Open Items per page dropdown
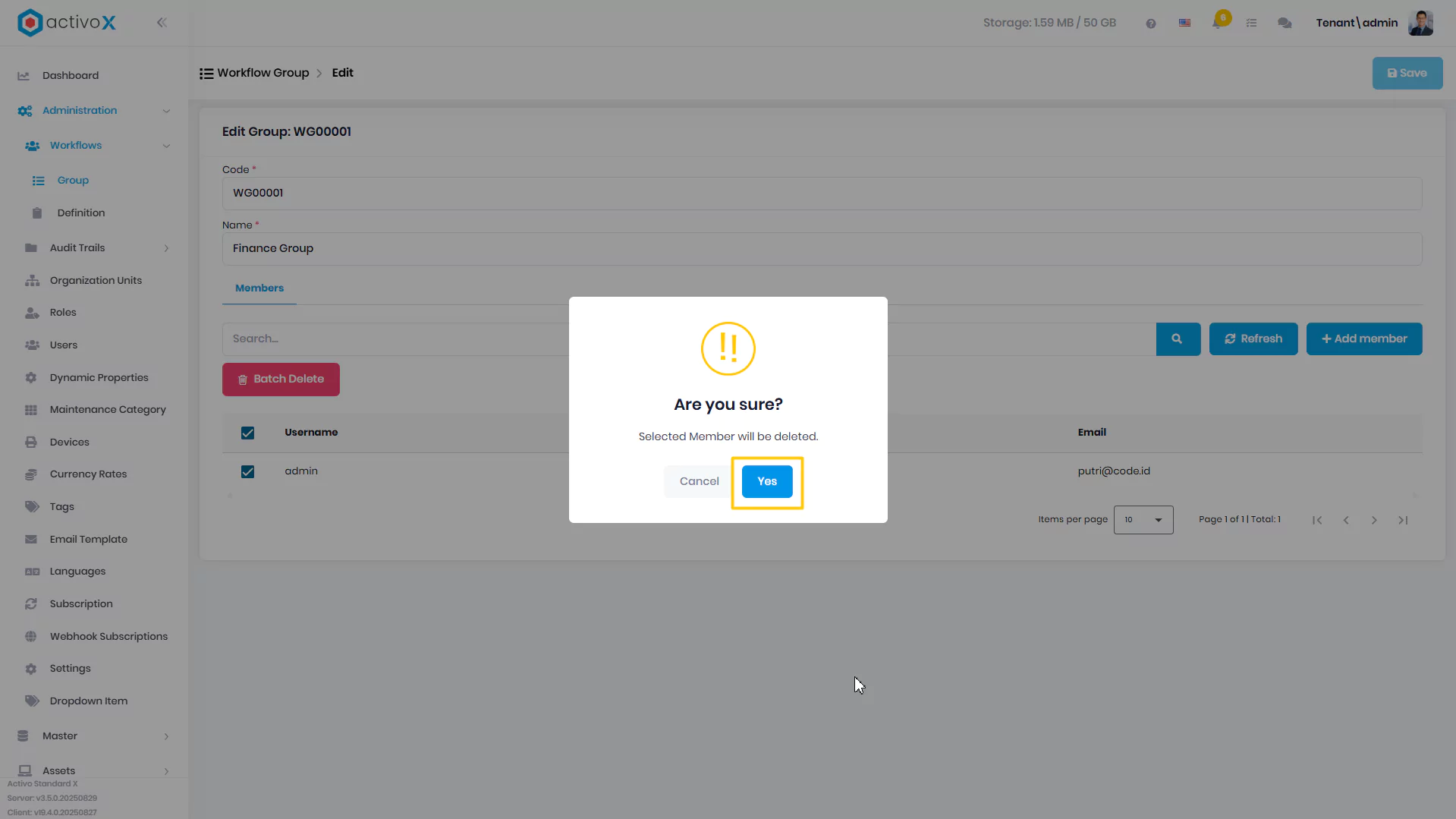 click(x=1143, y=520)
